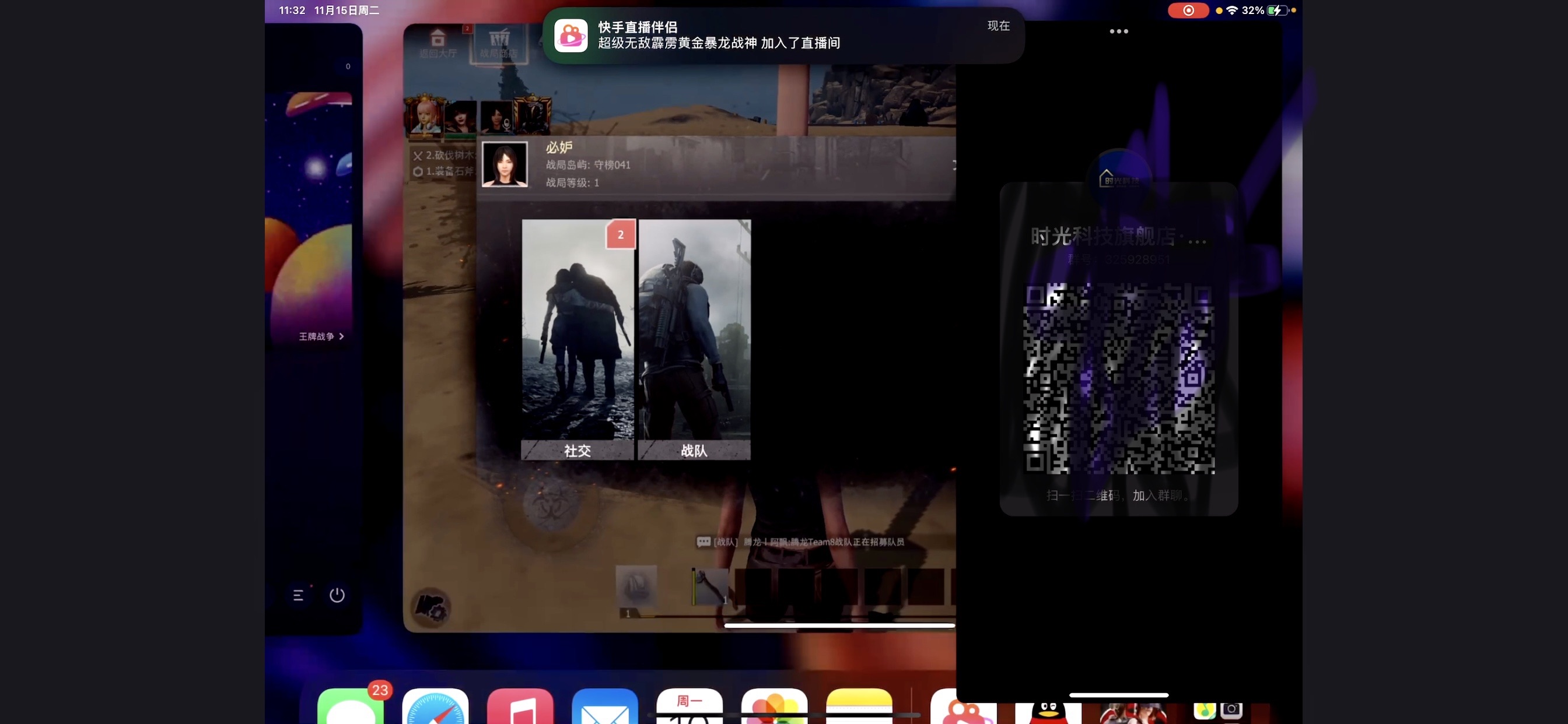Select the gold-framed armored teammate avatar
The height and width of the screenshot is (724, 1568).
532,115
